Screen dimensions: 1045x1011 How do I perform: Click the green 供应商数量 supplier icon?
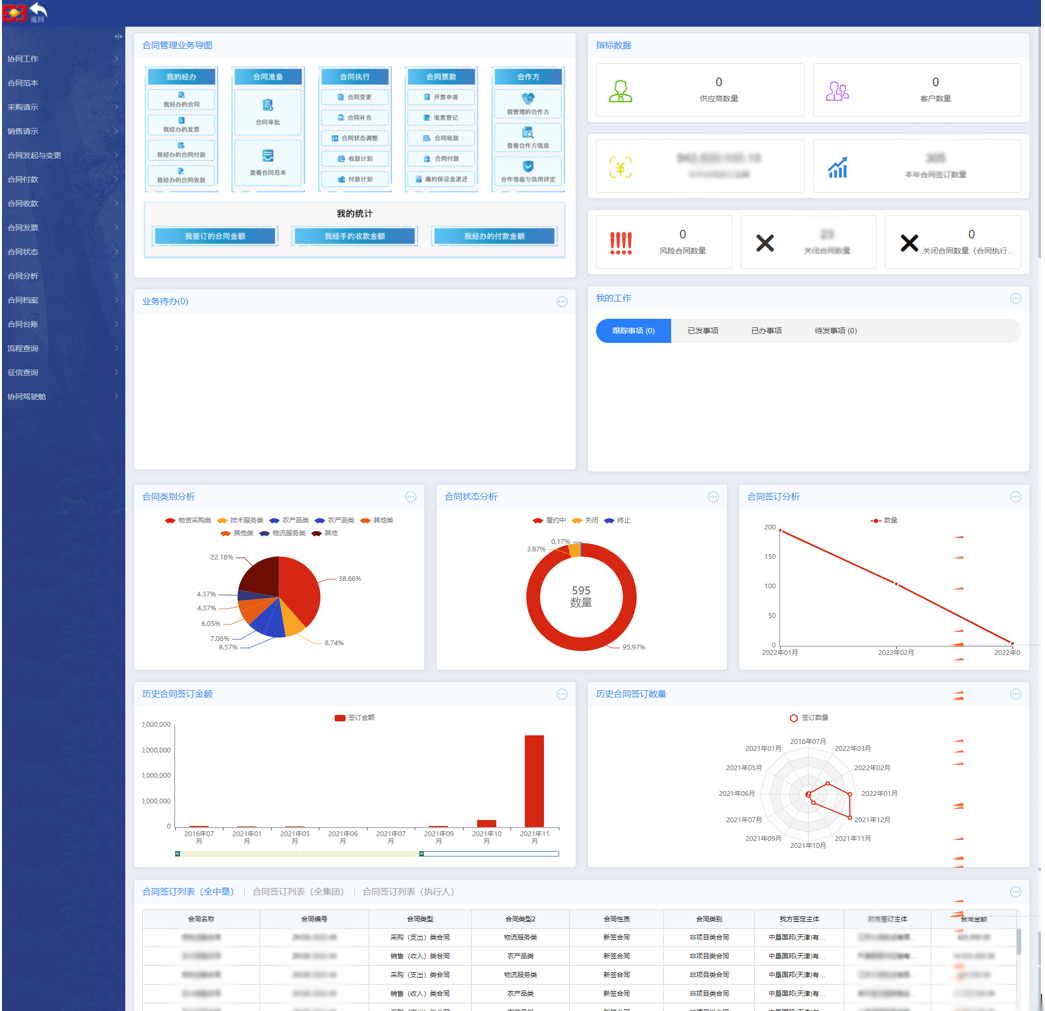click(x=620, y=91)
